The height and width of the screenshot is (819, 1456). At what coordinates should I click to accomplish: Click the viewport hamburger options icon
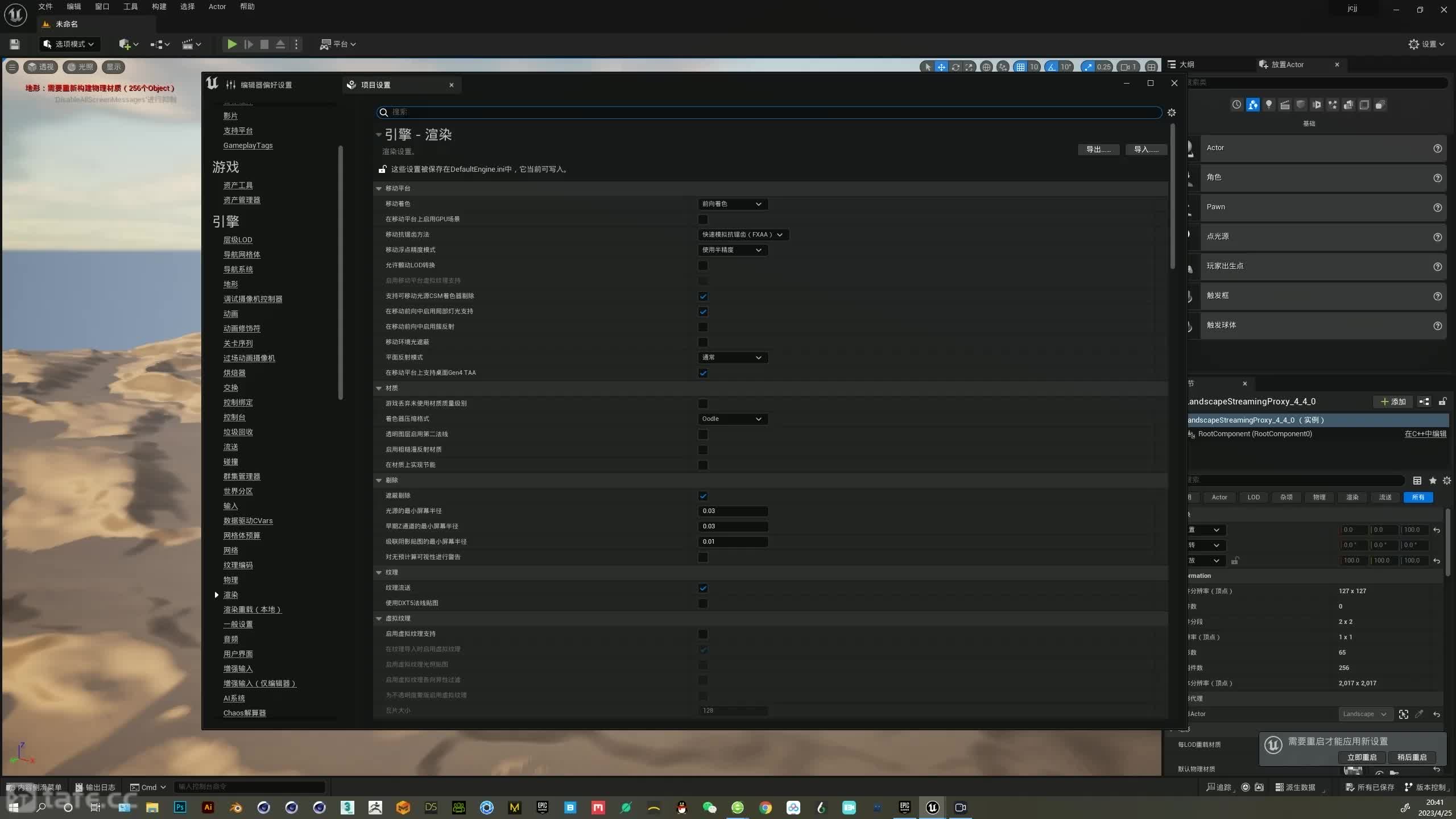12,67
